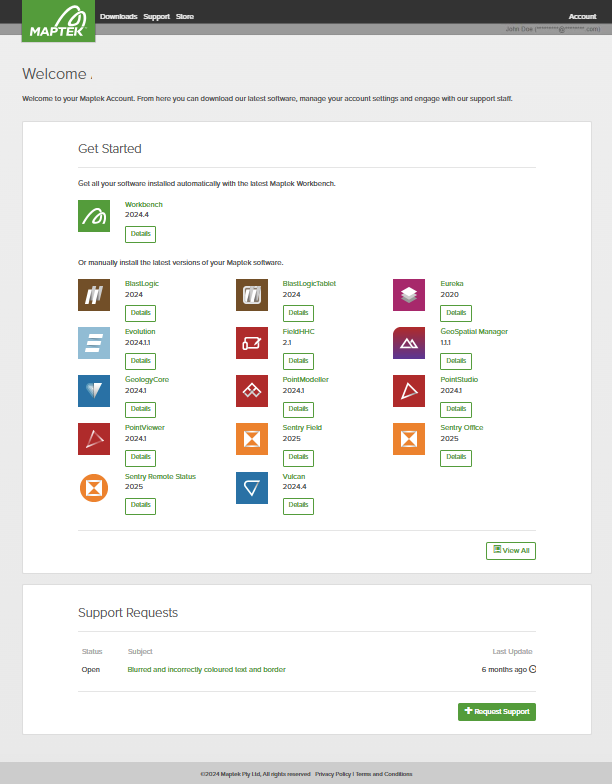Image resolution: width=612 pixels, height=784 pixels.
Task: Open Details for FieldHHC
Action: pyautogui.click(x=298, y=361)
